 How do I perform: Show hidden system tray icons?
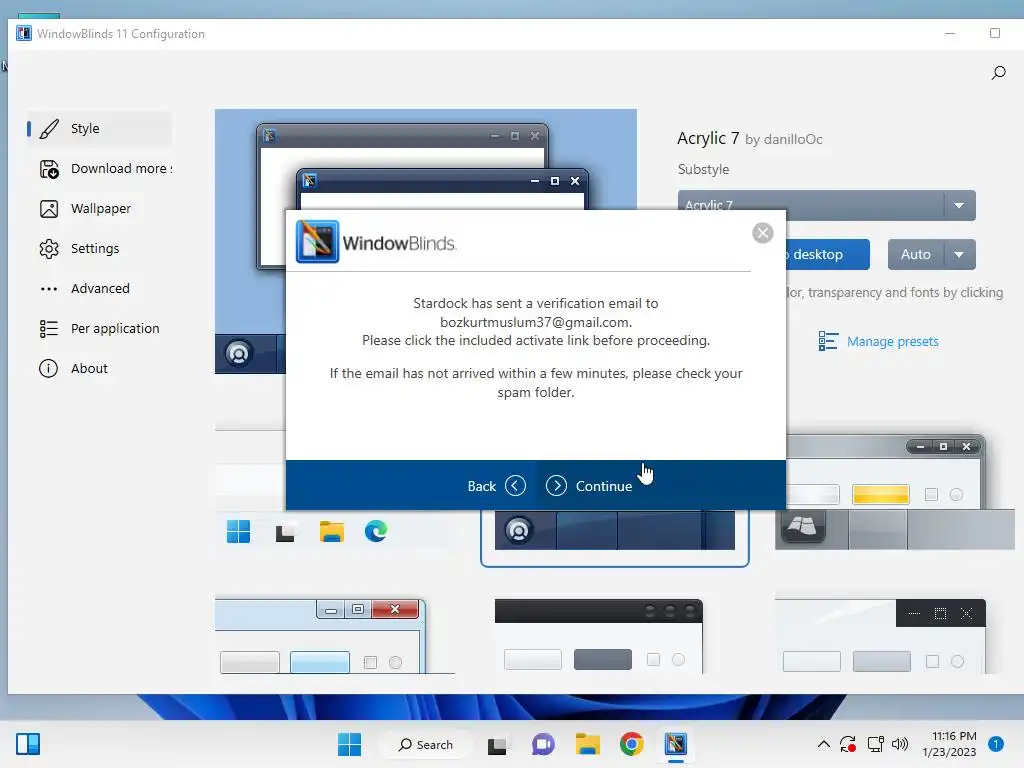[824, 744]
